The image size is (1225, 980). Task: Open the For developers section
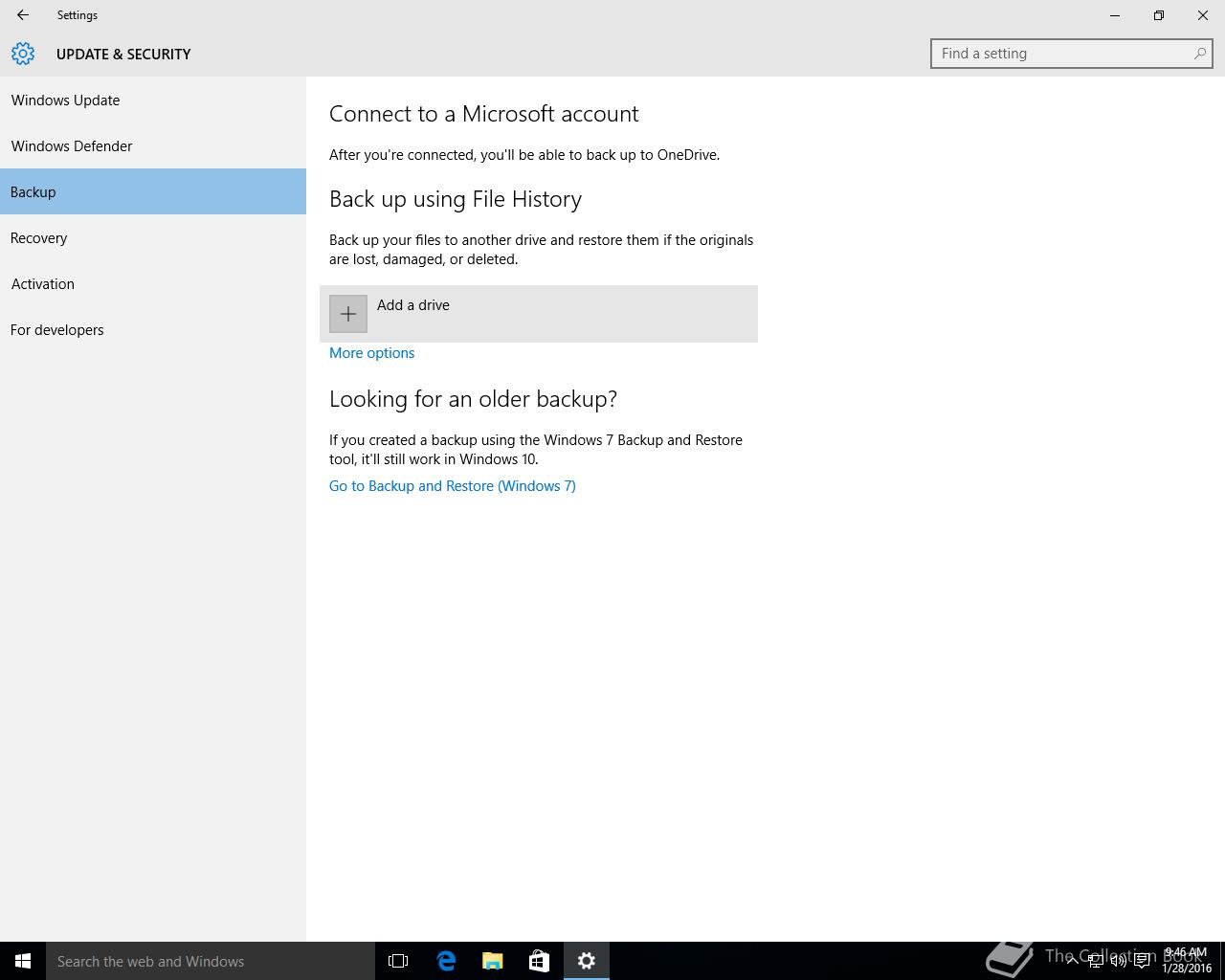153,329
